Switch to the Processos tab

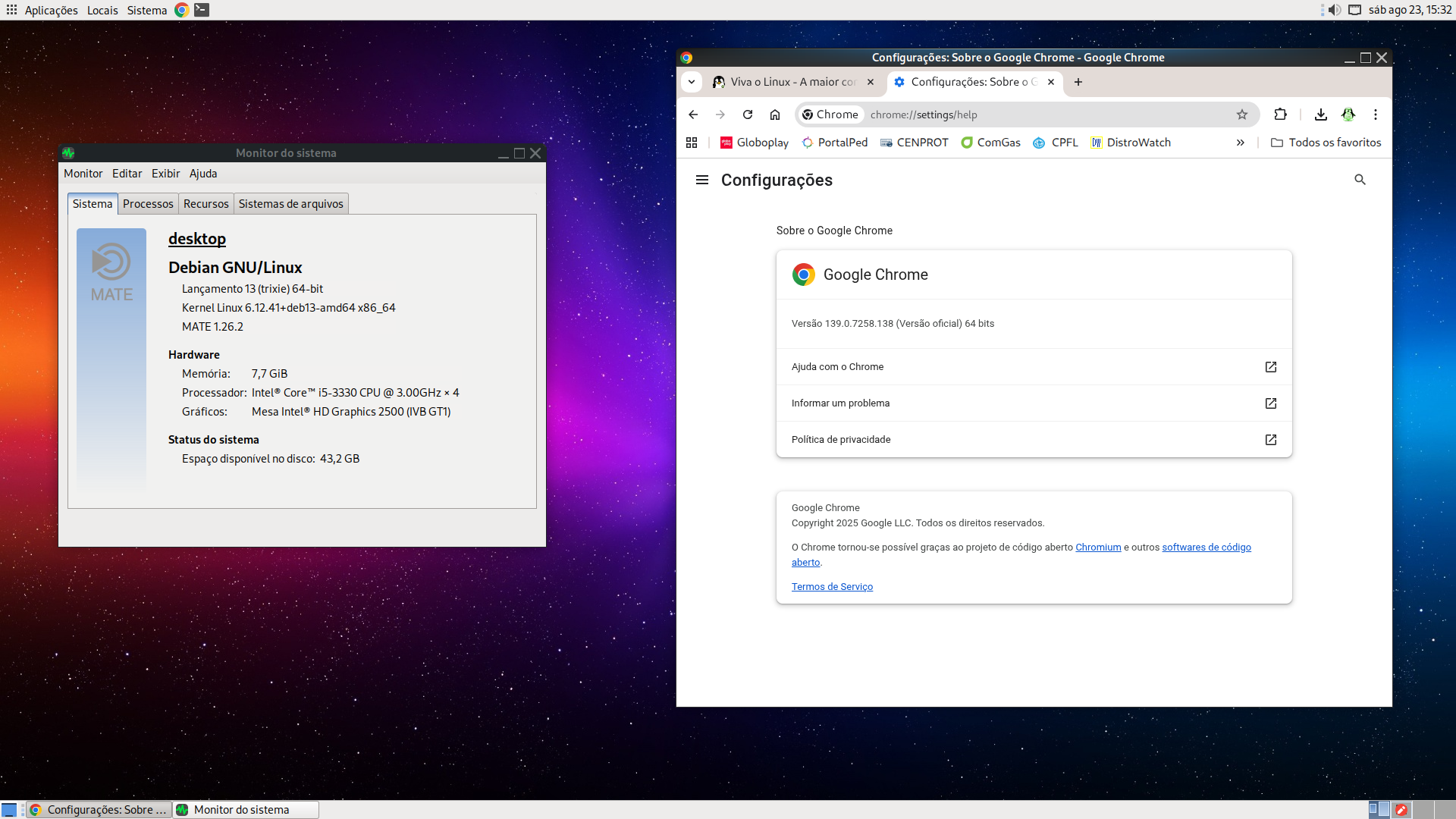click(x=148, y=204)
